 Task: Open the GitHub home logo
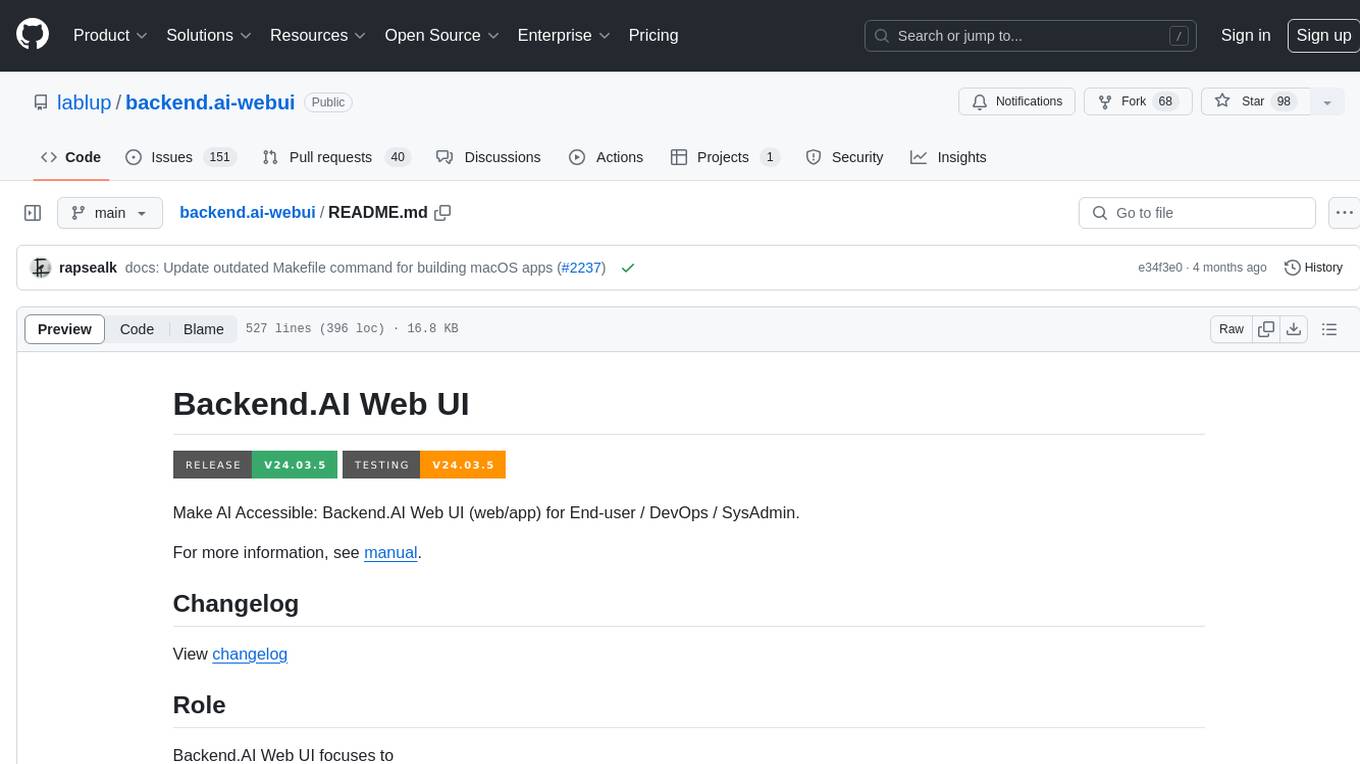[32, 35]
